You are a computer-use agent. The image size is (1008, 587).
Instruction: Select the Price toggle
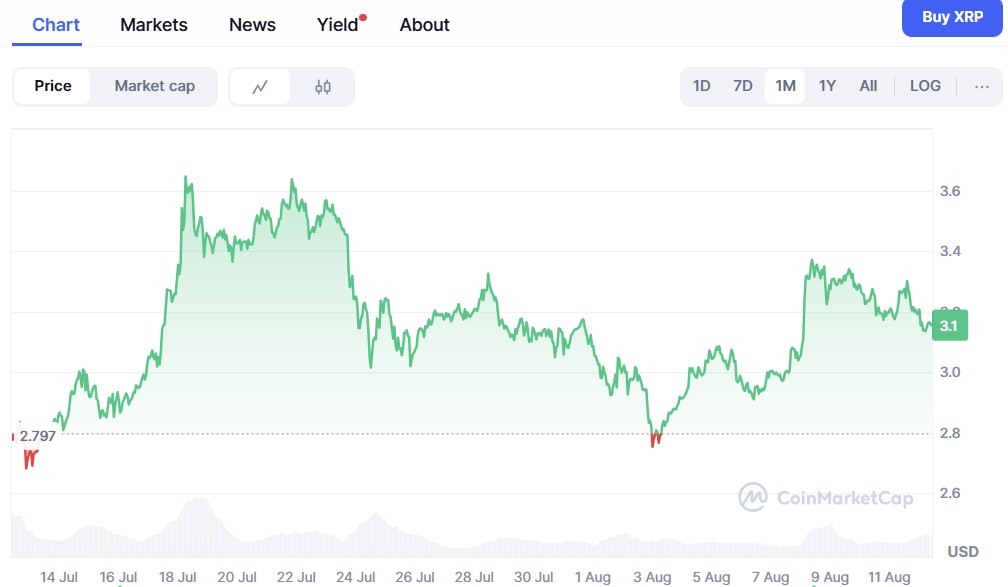(53, 86)
